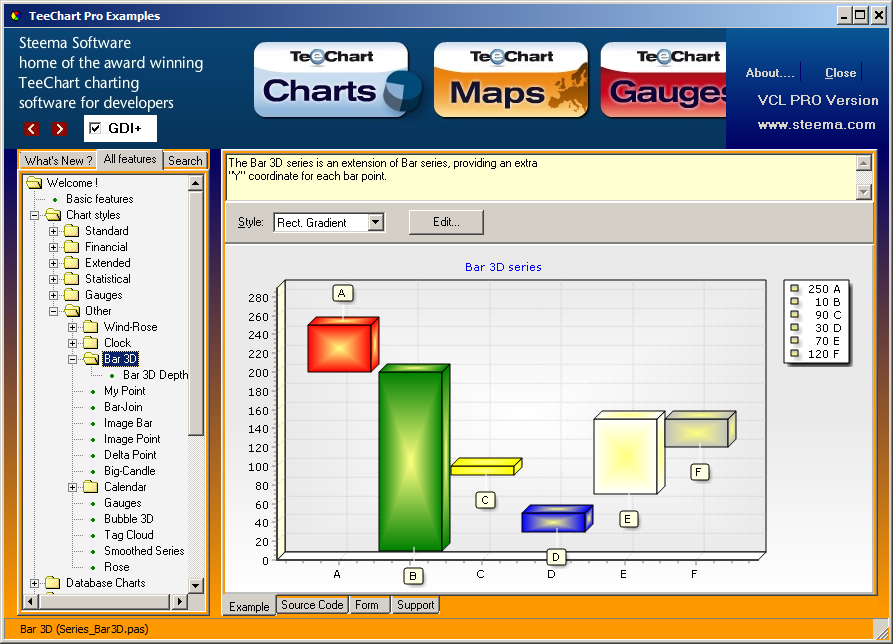The image size is (893, 644).
Task: Click the Wind-Rose folder icon
Action: [91, 327]
